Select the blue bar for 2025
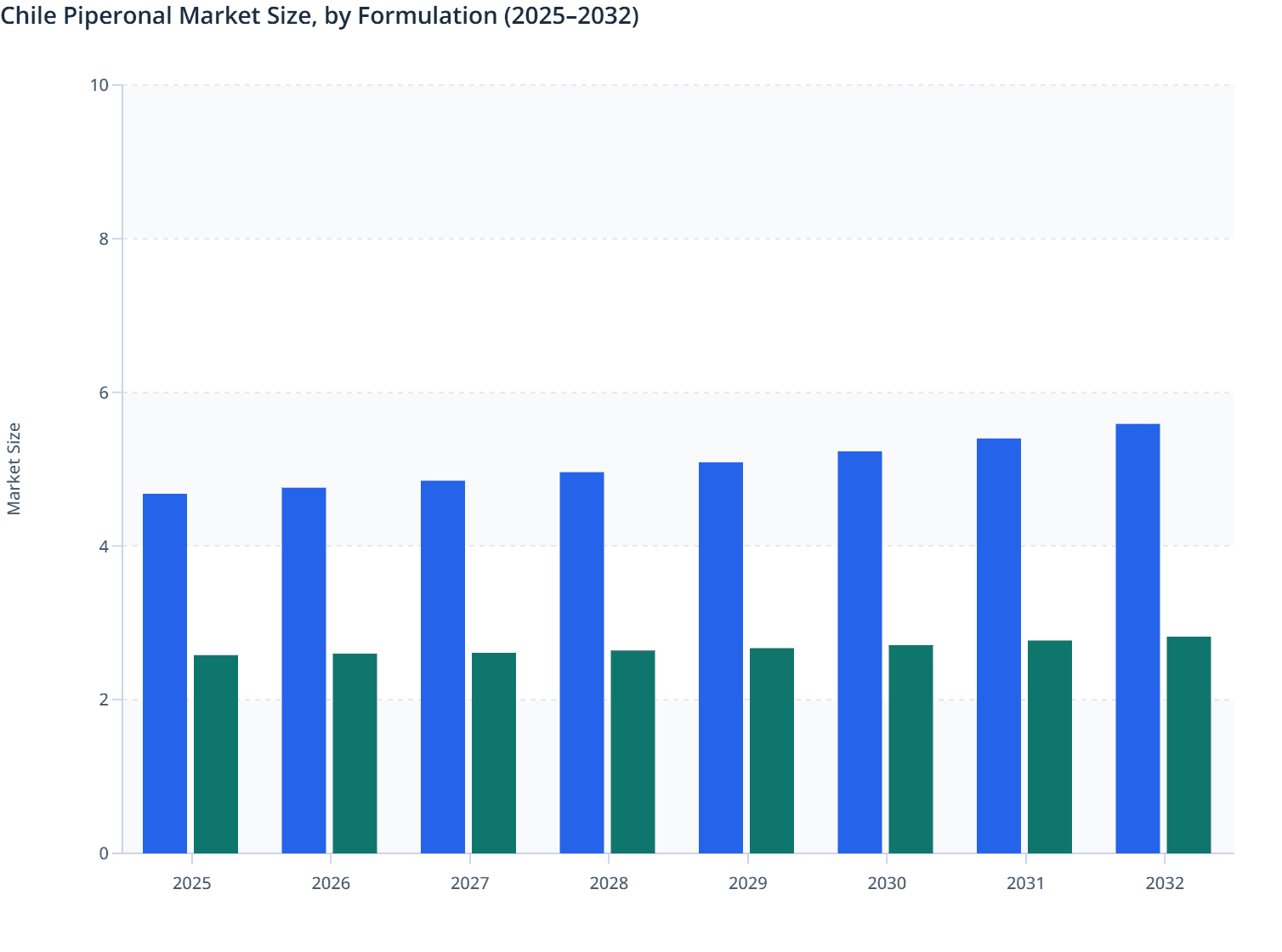 (166, 671)
